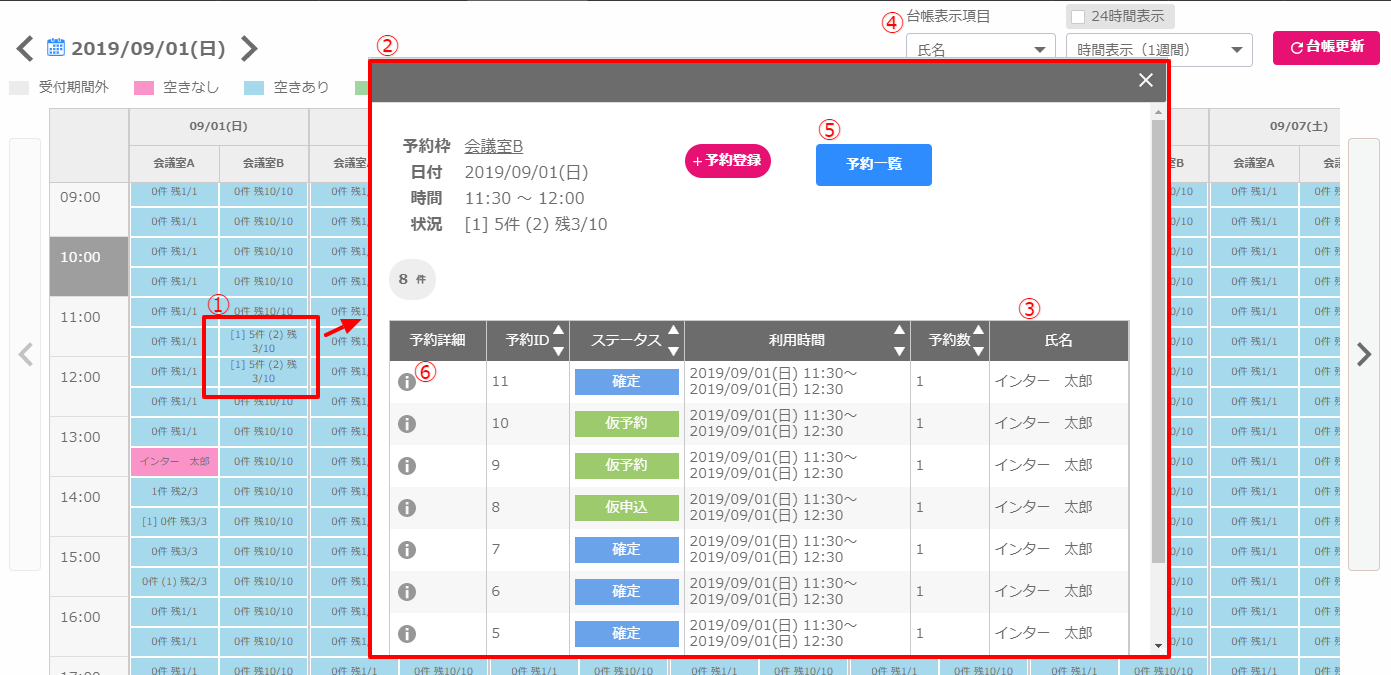Expand the 時間表示（1週間） dropdown
1391x675 pixels.
pos(1159,50)
